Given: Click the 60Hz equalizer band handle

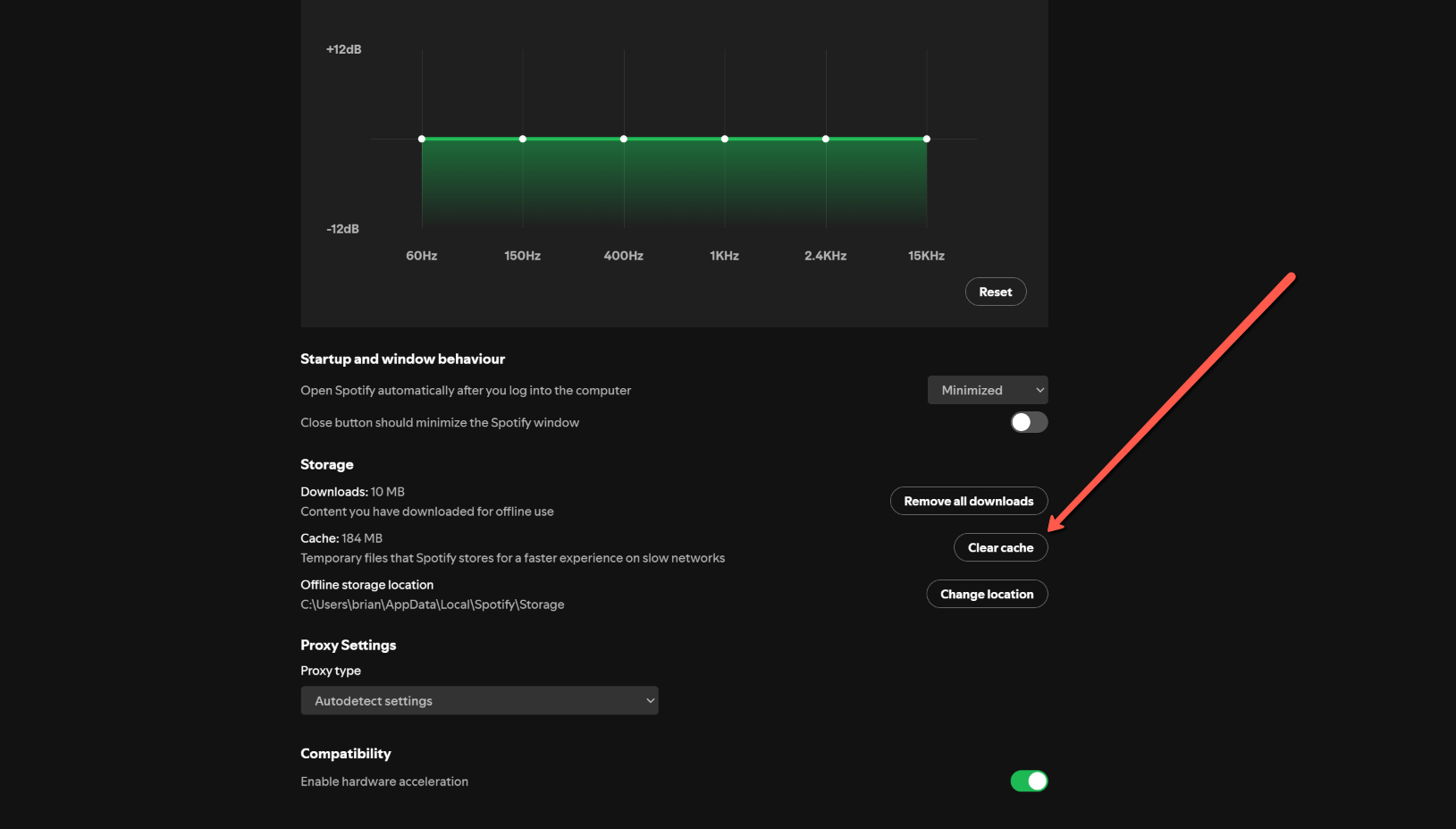Looking at the screenshot, I should tap(422, 139).
